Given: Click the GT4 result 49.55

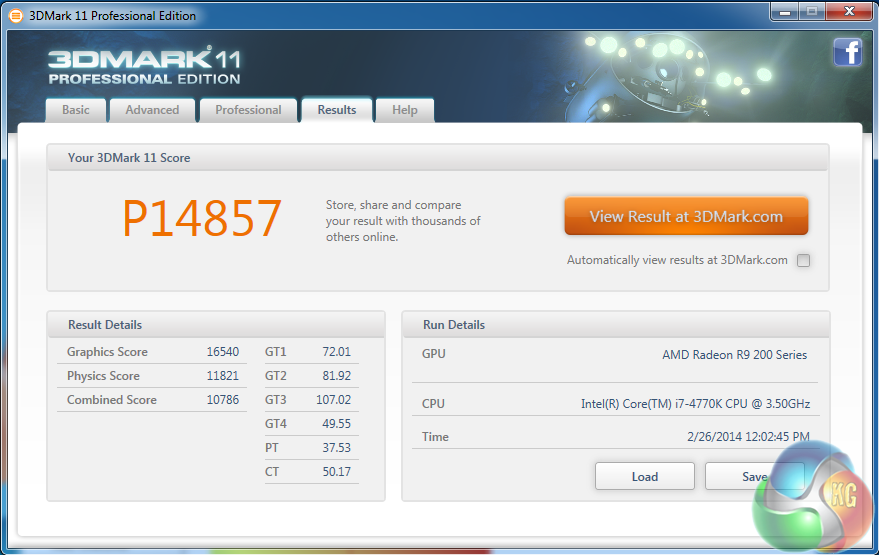Looking at the screenshot, I should click(x=336, y=424).
